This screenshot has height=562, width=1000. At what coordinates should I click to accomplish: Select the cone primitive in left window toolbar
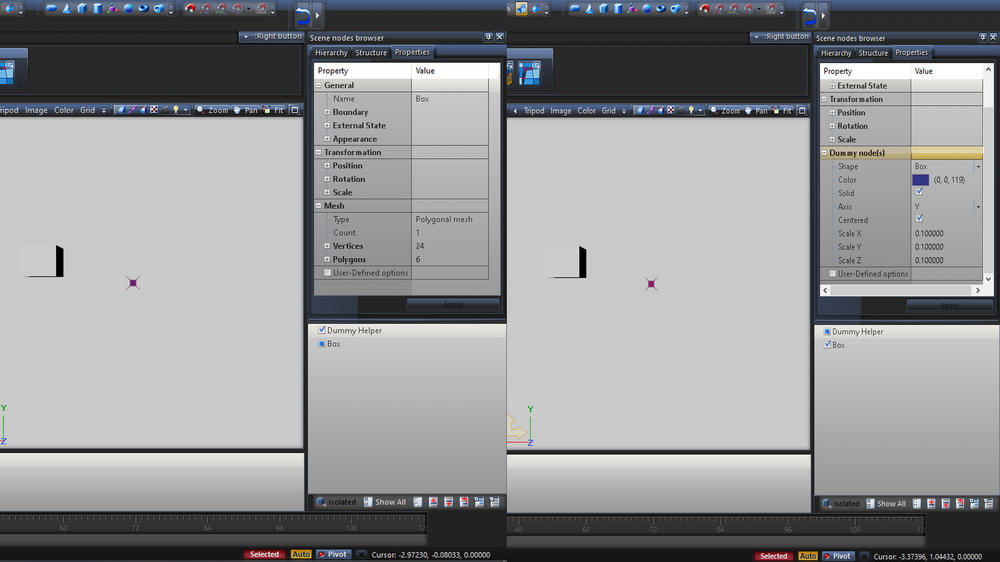(x=66, y=8)
